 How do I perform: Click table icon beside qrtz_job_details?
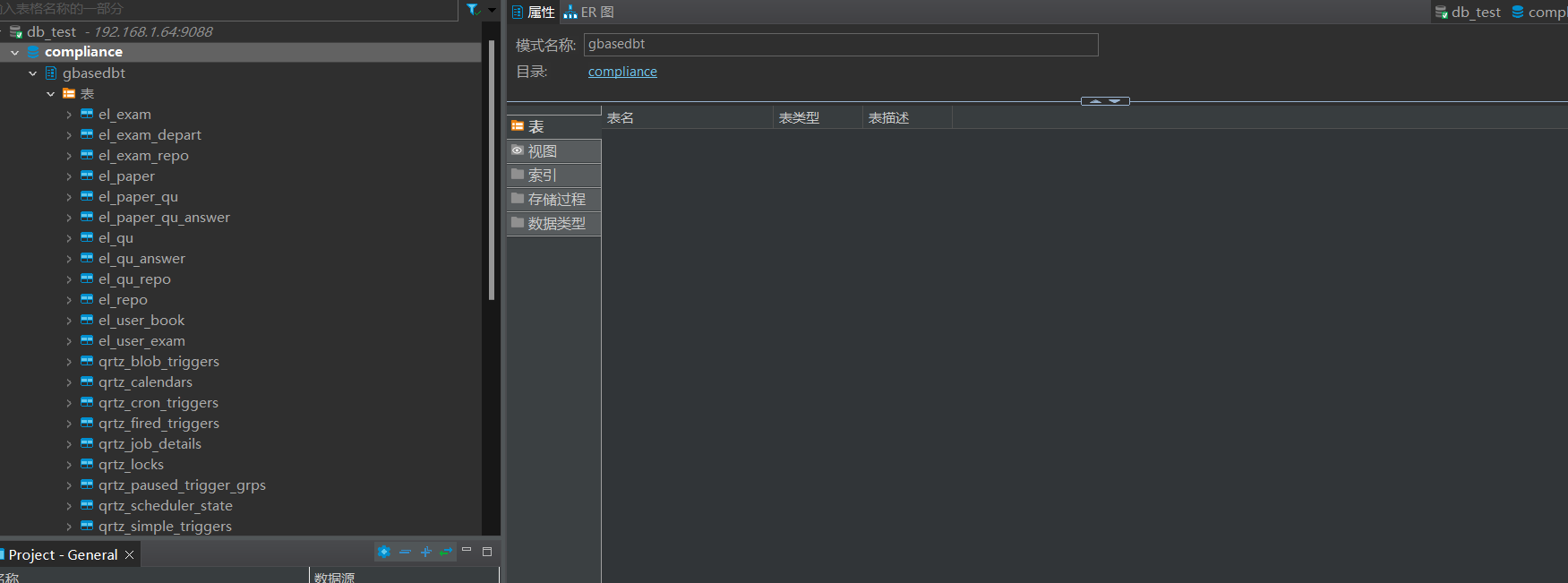click(87, 443)
